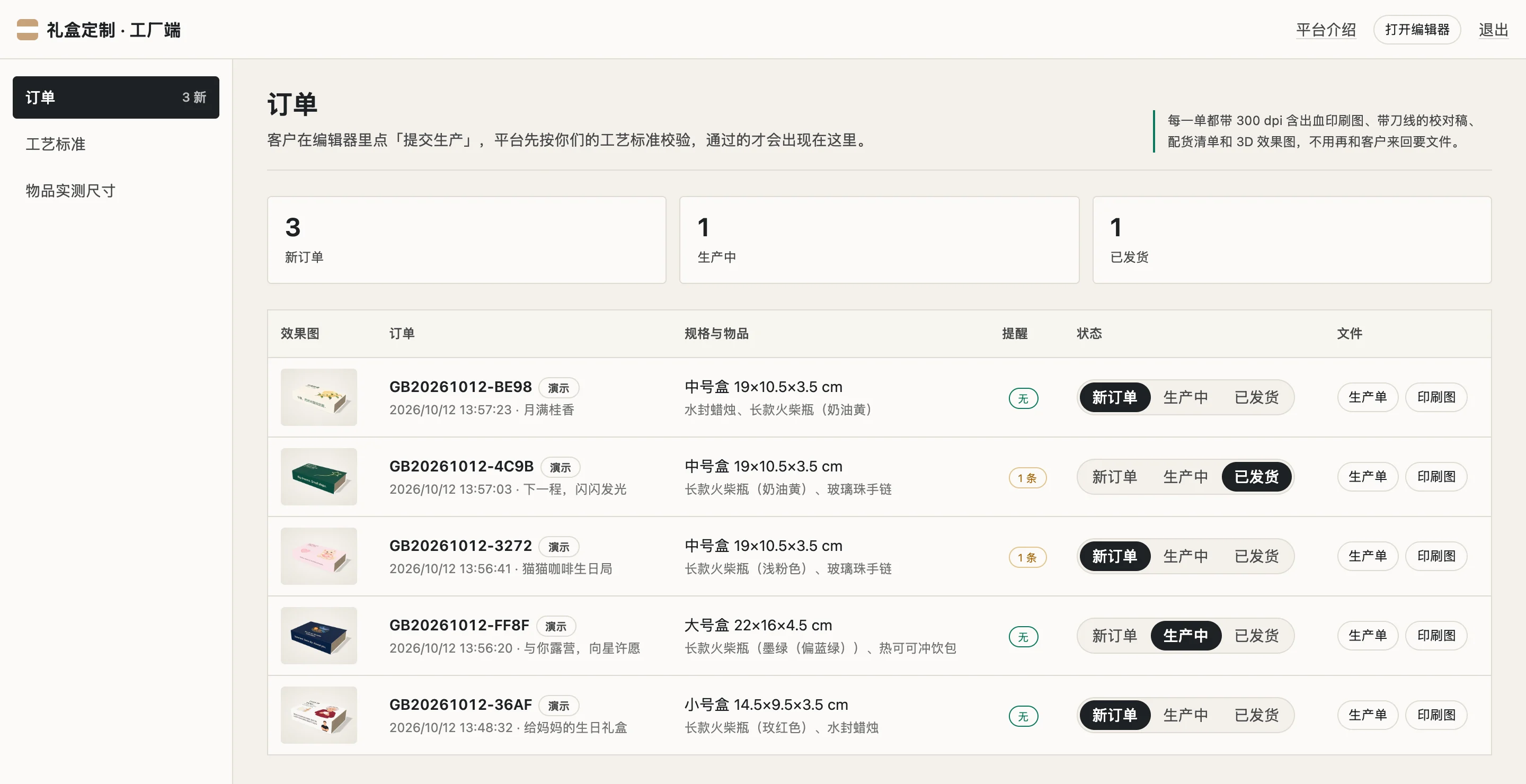Image resolution: width=1526 pixels, height=784 pixels.
Task: Click order number GB20261012-FF8F
Action: 459,625
